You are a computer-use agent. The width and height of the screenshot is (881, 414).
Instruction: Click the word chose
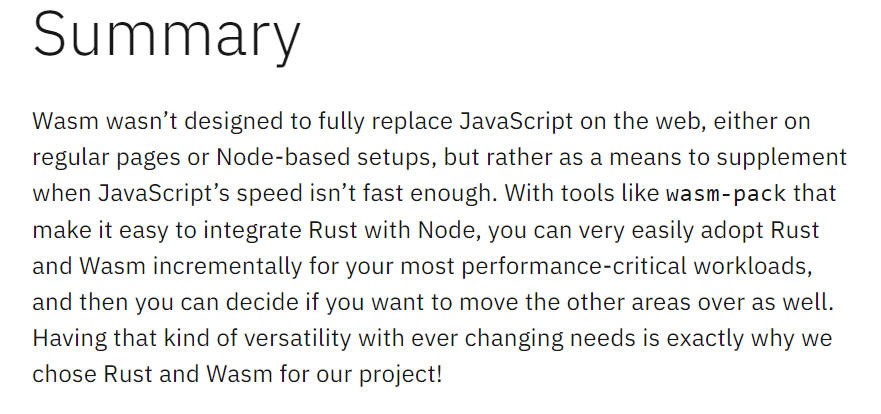pyautogui.click(x=64, y=376)
